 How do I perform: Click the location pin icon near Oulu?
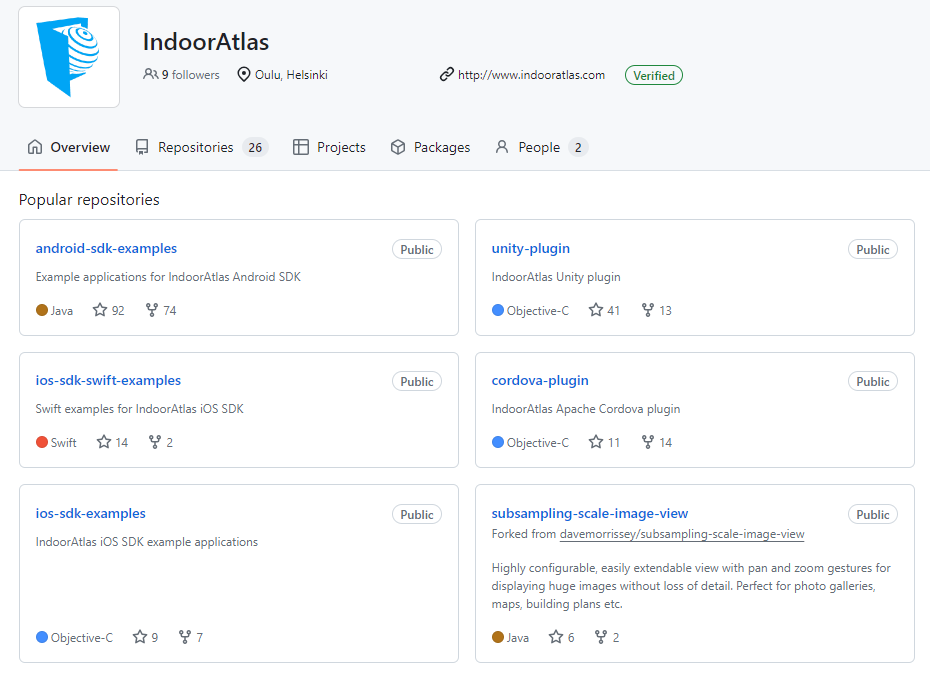(242, 74)
